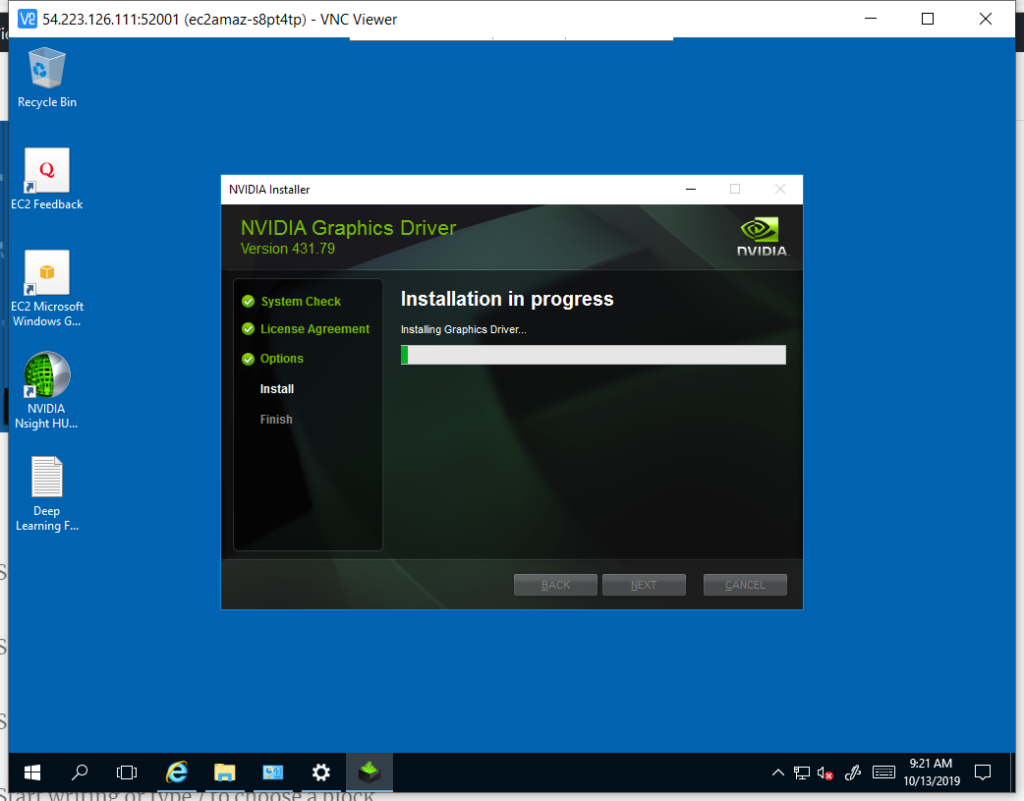
Task: Show hidden system tray icons
Action: point(778,772)
